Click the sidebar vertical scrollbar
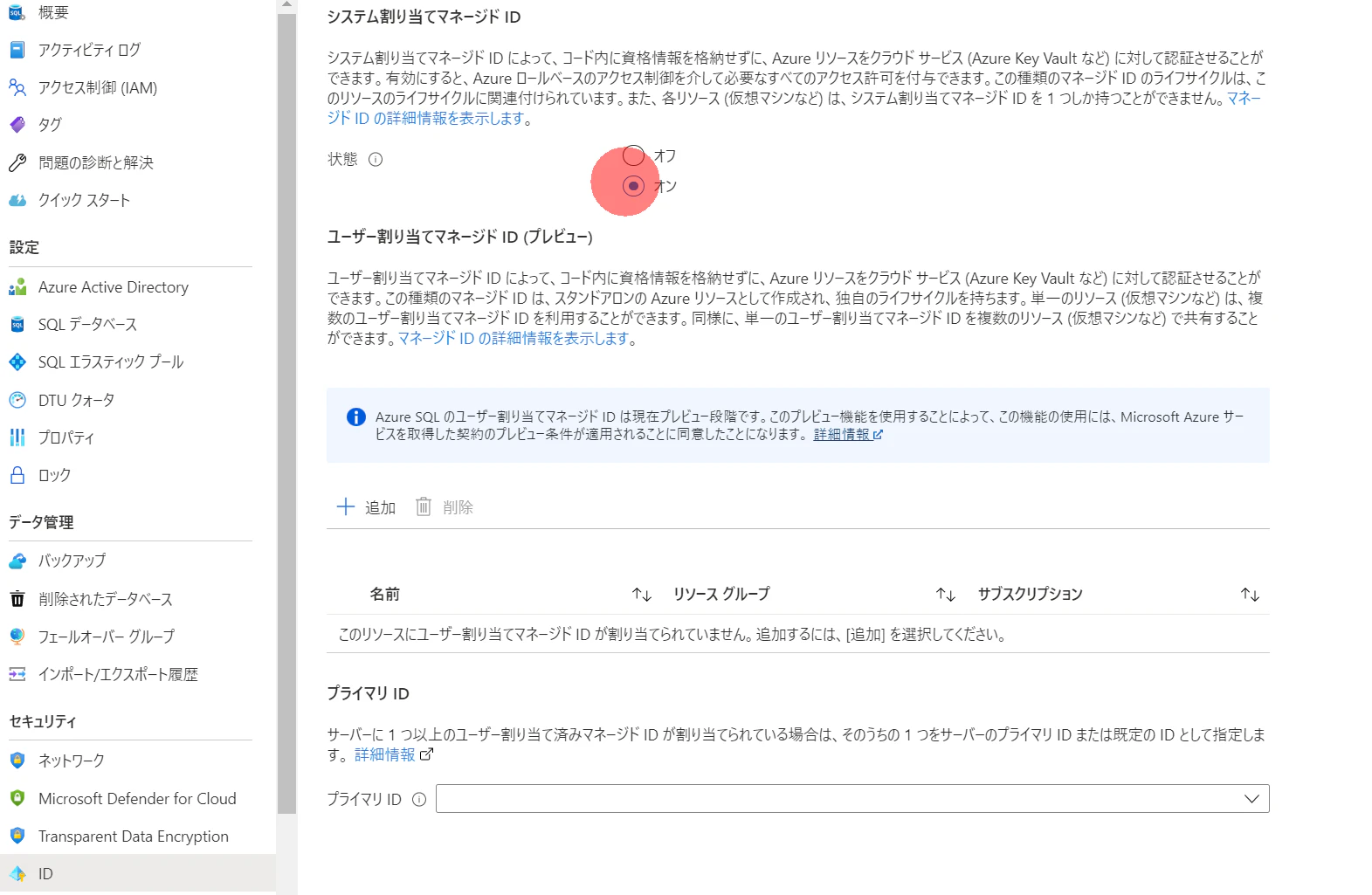Image resolution: width=1372 pixels, height=895 pixels. coord(286,414)
